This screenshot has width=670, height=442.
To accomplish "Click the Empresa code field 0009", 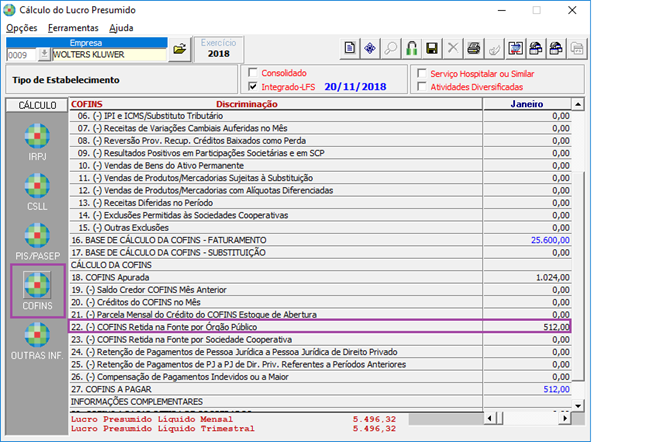I will click(22, 55).
